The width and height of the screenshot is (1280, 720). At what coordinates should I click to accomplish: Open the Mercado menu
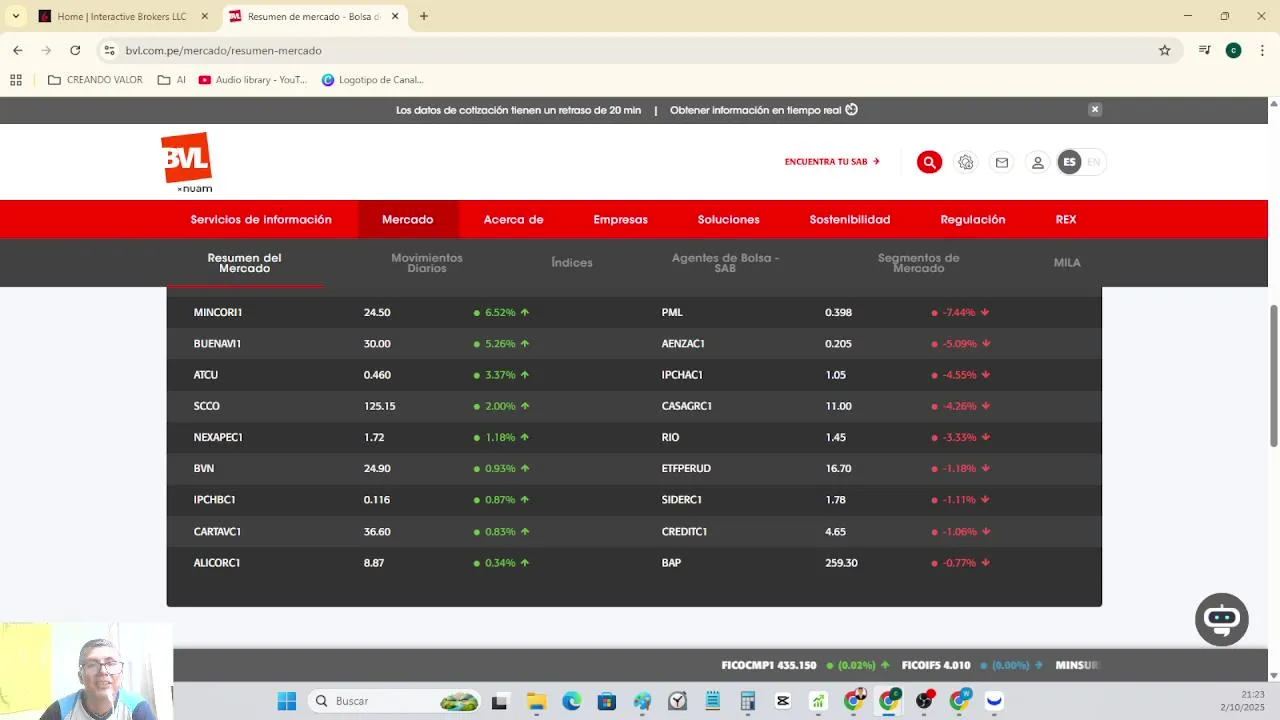coord(407,219)
